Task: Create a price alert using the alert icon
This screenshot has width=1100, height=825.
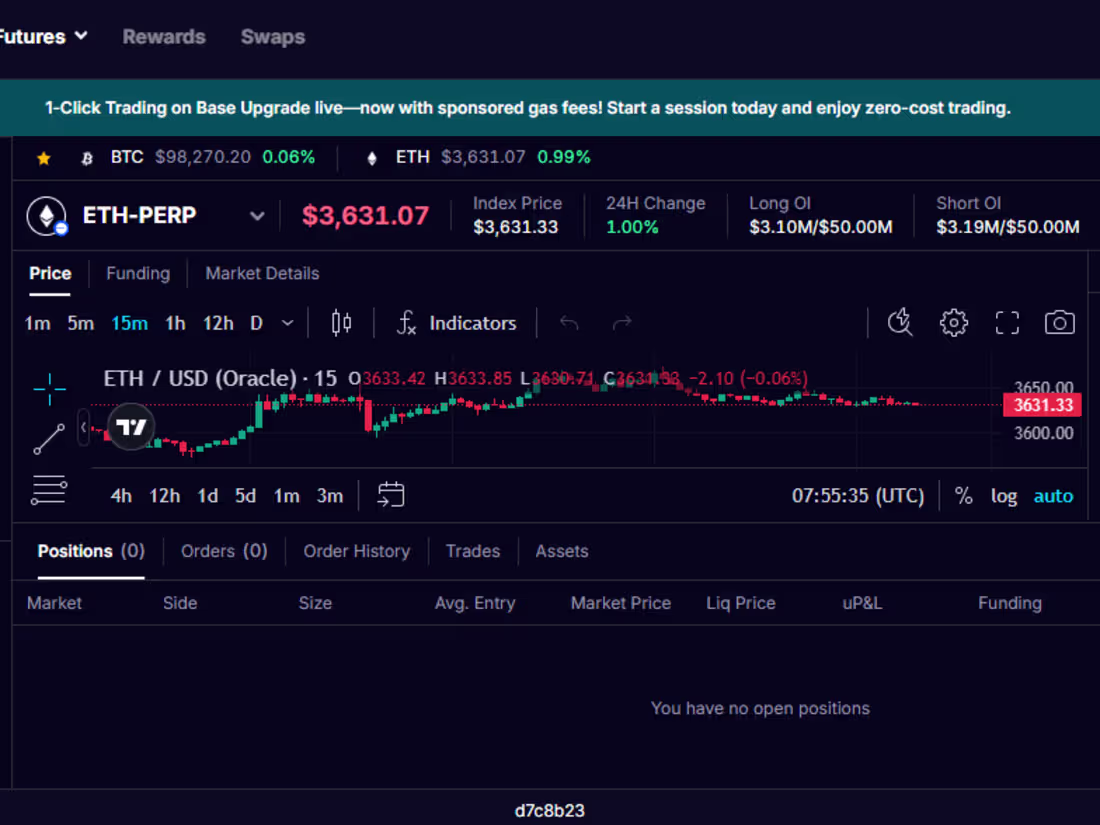Action: pyautogui.click(x=899, y=322)
